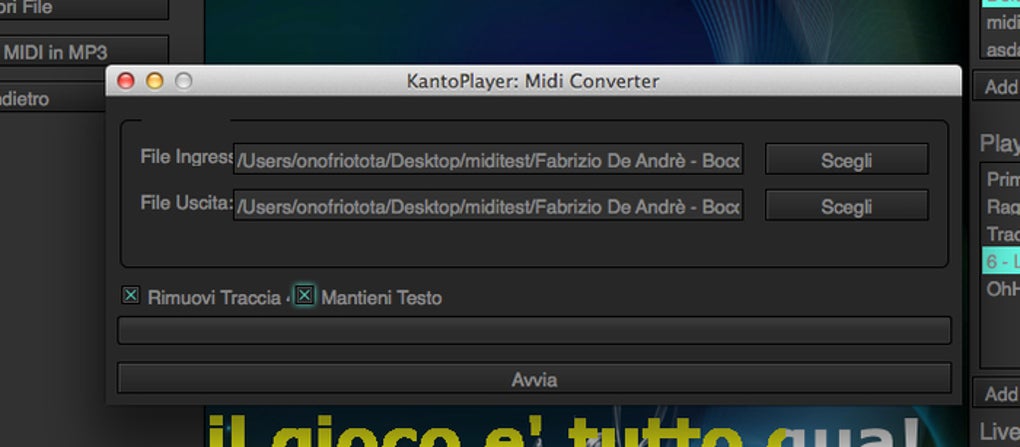
Task: Close the Midi Converter window
Action: pyautogui.click(x=126, y=81)
